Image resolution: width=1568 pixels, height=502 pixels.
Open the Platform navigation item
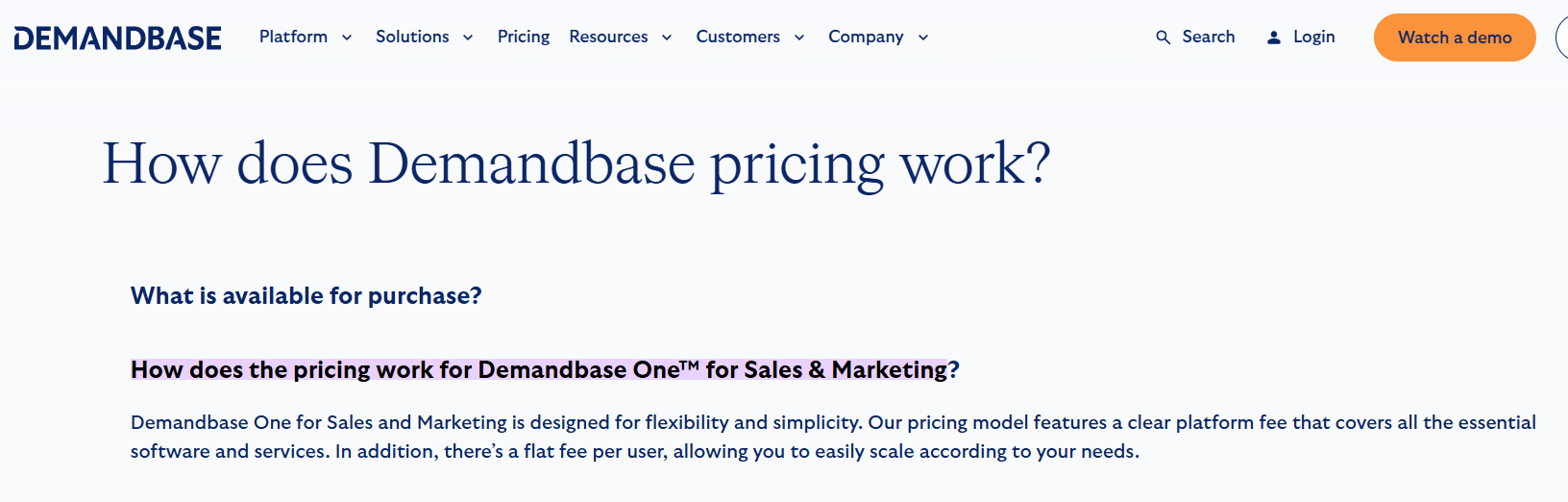tap(293, 37)
